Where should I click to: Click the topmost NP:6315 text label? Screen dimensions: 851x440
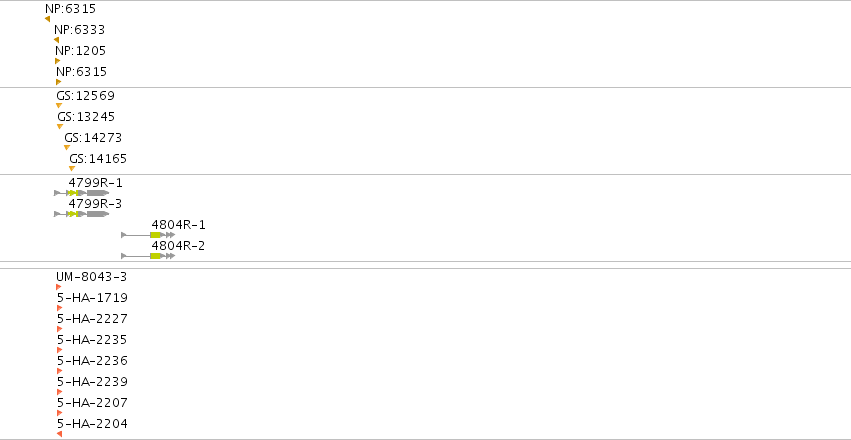pos(71,9)
